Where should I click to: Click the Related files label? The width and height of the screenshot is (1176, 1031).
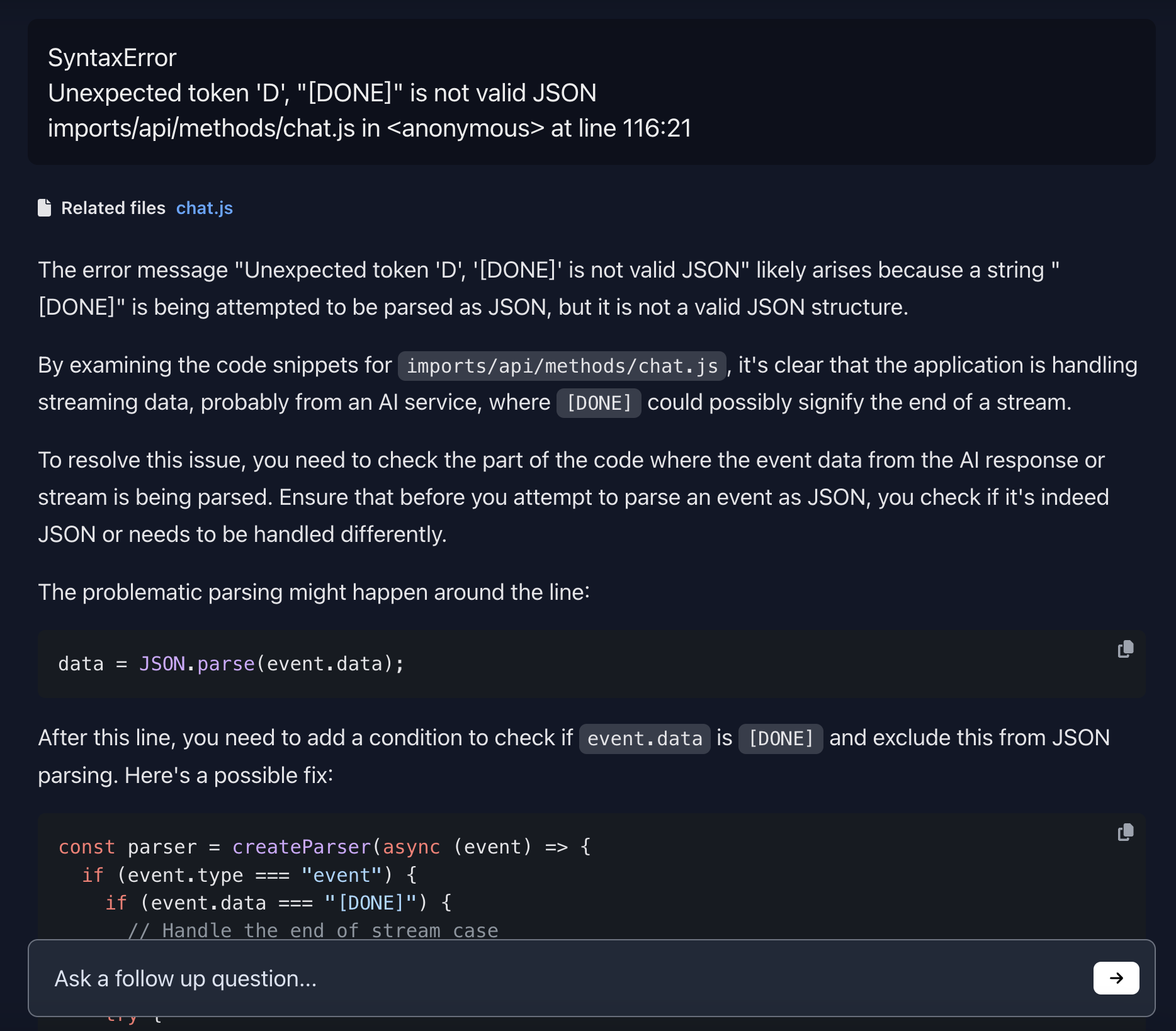pyautogui.click(x=113, y=208)
